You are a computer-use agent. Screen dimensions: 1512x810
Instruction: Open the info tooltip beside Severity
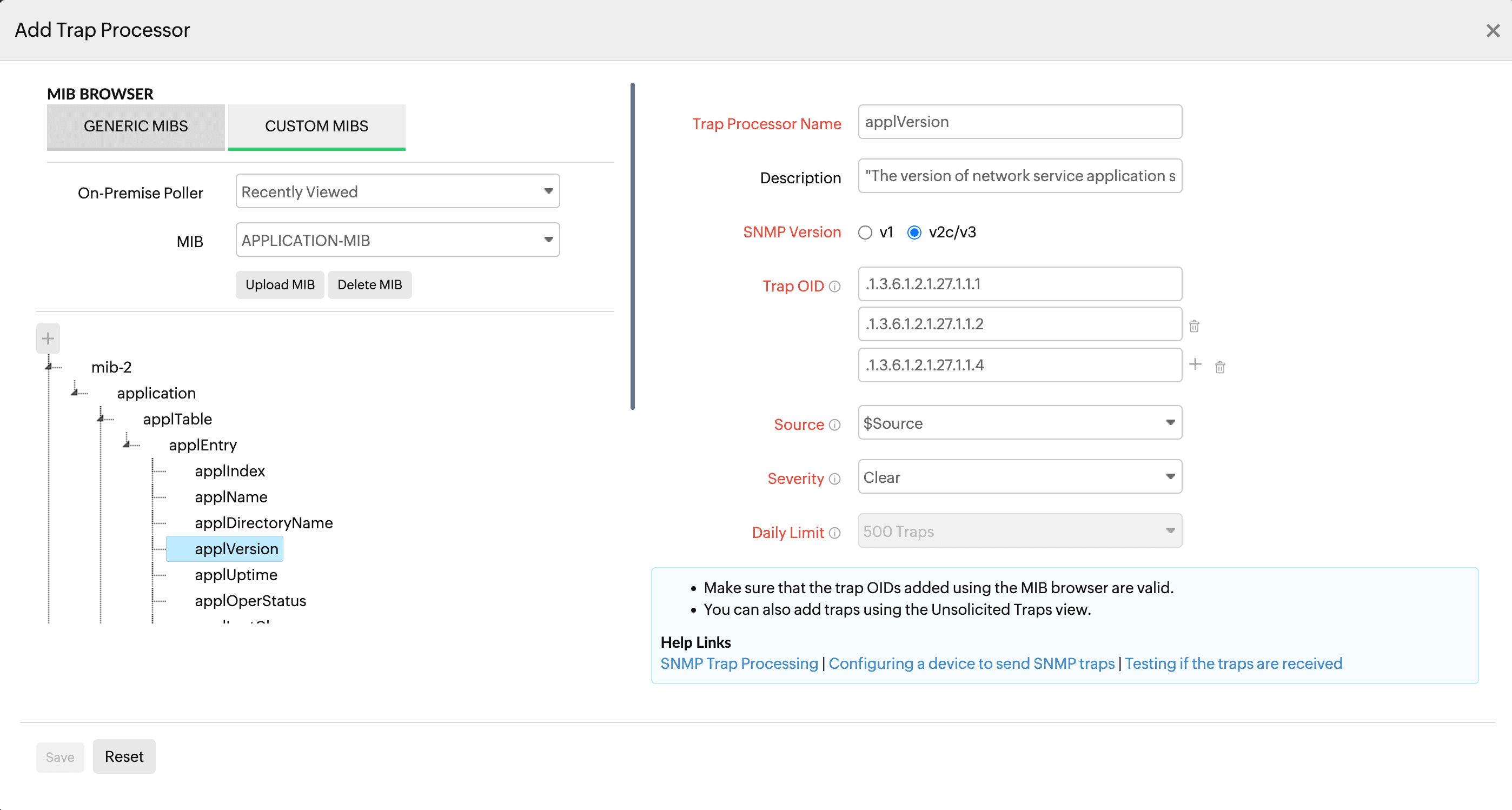(835, 479)
